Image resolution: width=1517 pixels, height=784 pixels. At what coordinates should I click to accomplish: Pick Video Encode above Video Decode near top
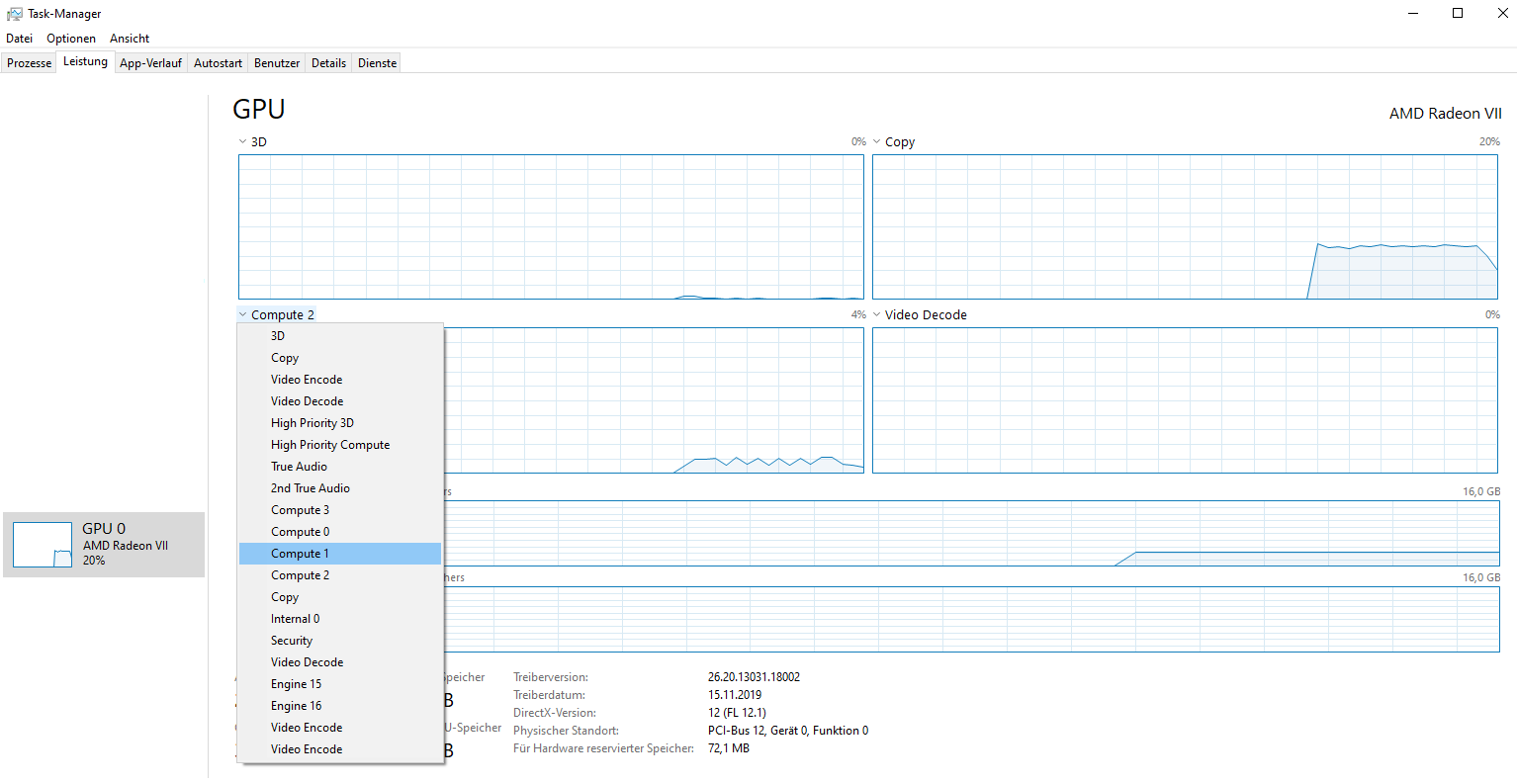[x=340, y=380]
